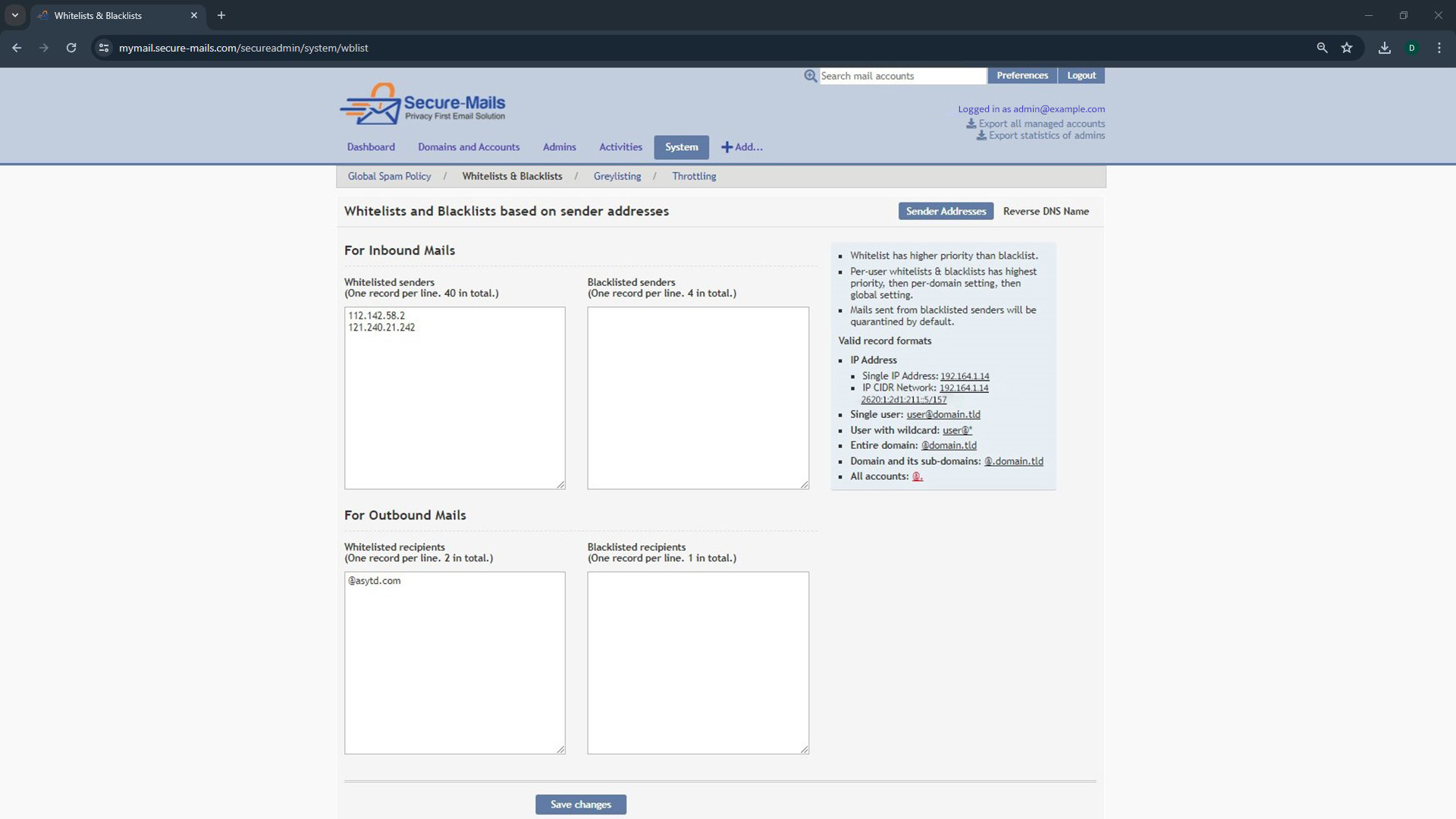Go back with the browser back arrow
Screen dimensions: 1456x819
17,48
